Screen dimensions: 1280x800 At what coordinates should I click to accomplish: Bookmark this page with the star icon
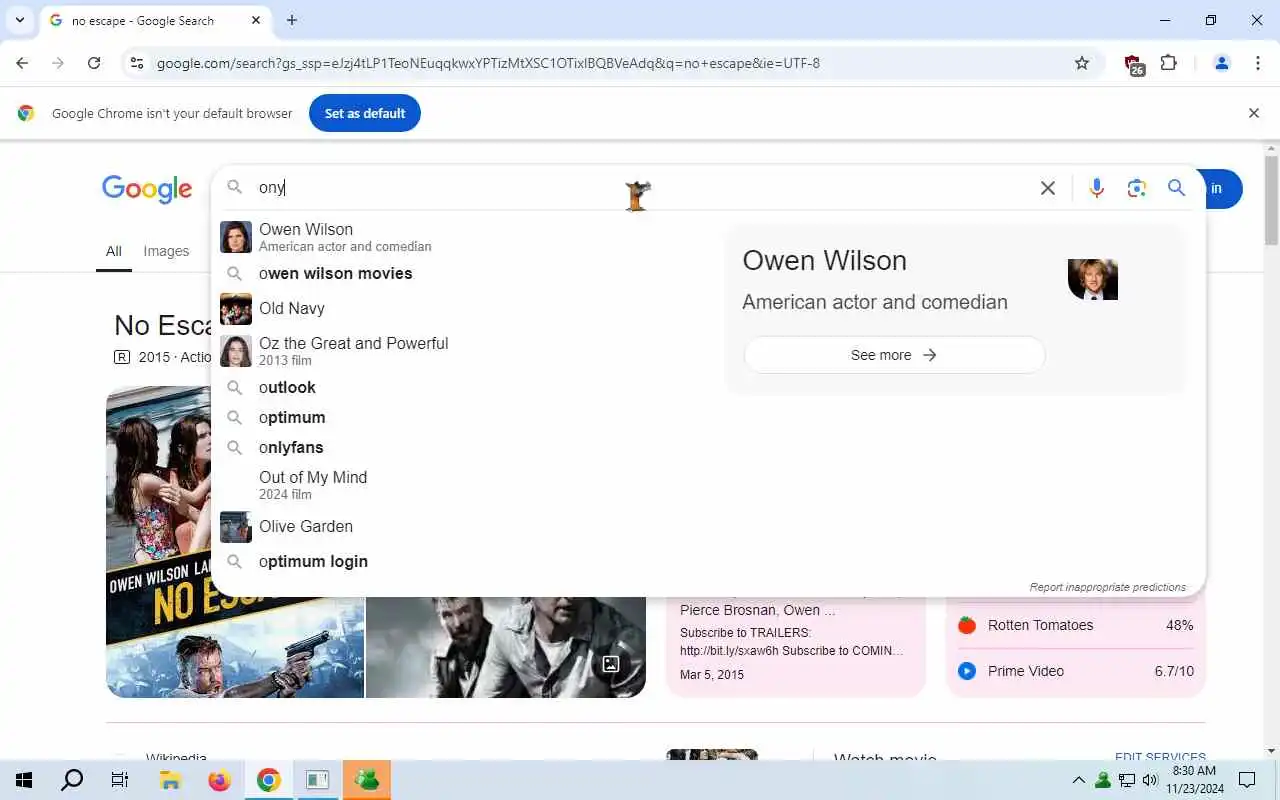pyautogui.click(x=1082, y=63)
